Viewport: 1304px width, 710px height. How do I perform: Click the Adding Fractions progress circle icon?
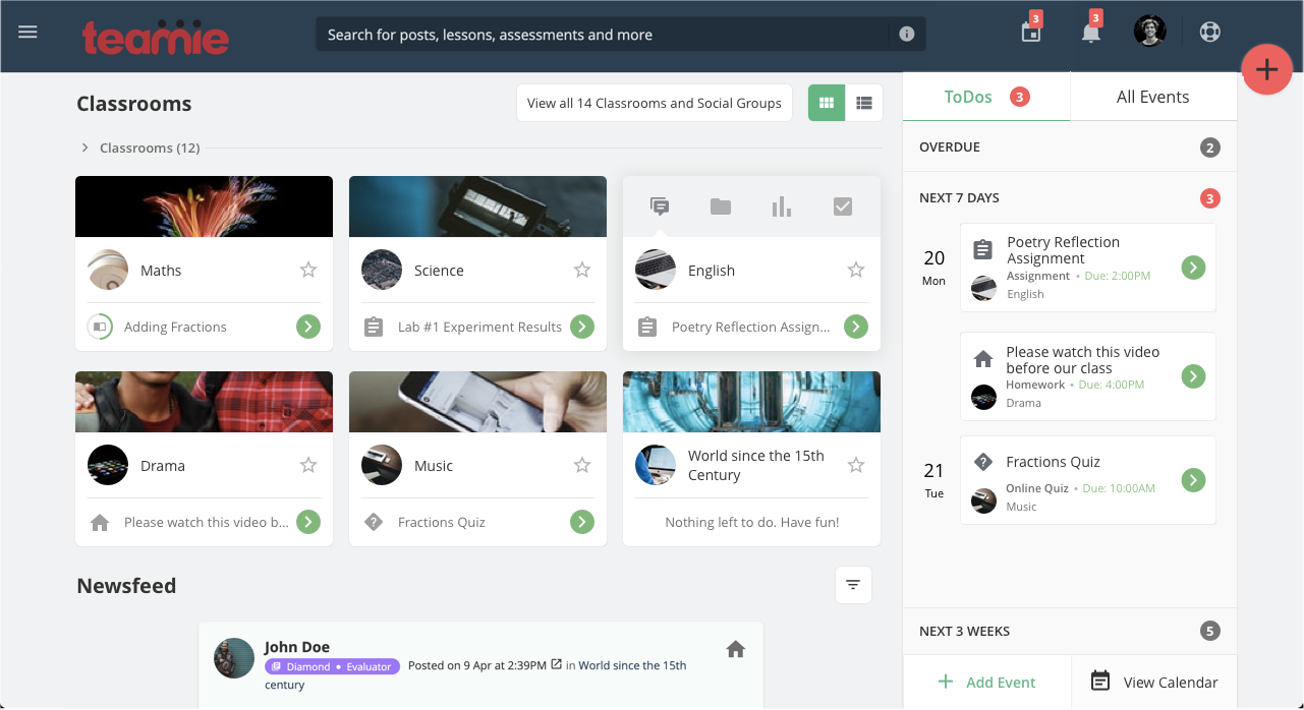(100, 327)
